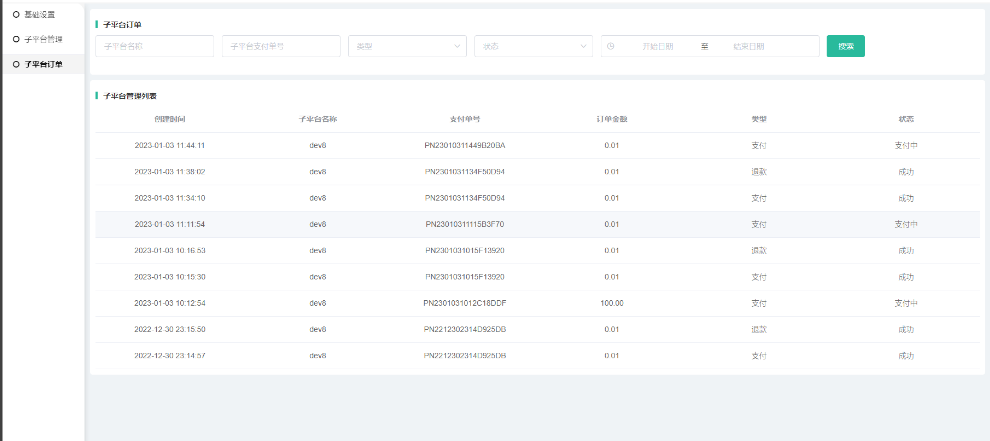Click 支付中 status in the 10:12:54 row
This screenshot has width=990, height=441.
point(905,302)
